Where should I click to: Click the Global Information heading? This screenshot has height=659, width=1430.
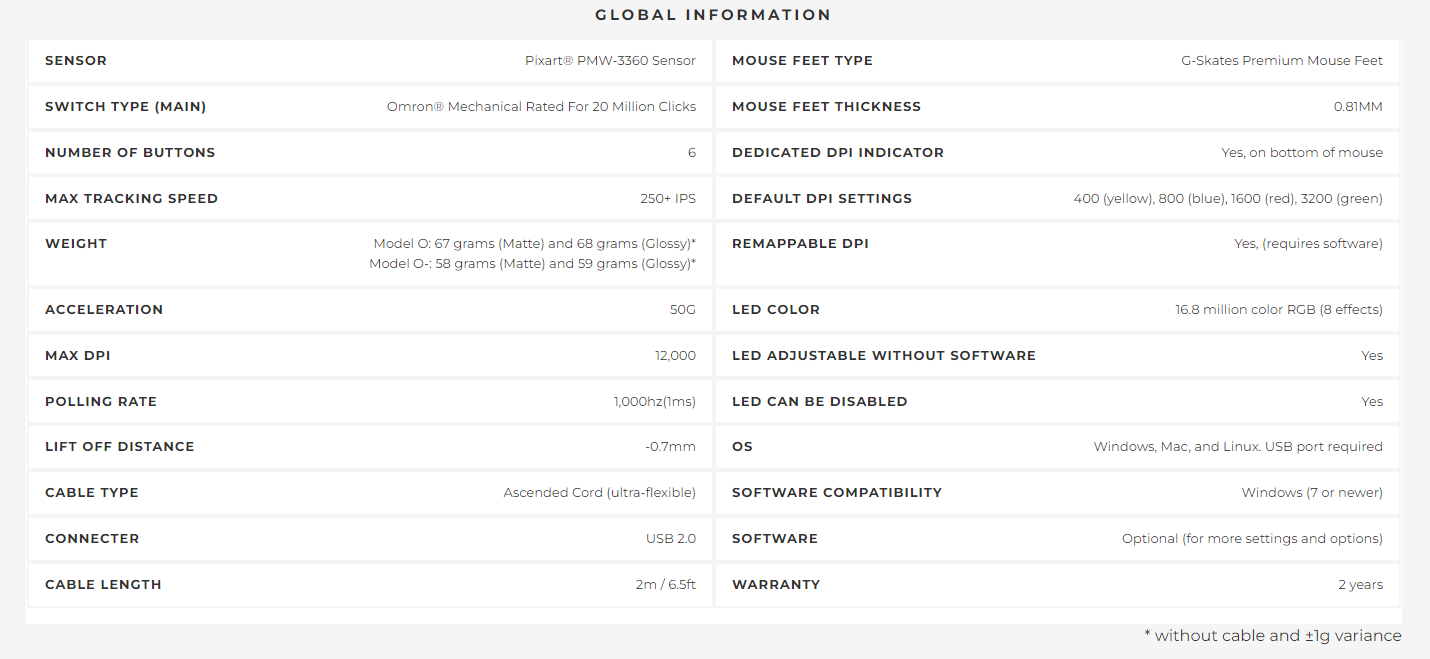pos(713,15)
